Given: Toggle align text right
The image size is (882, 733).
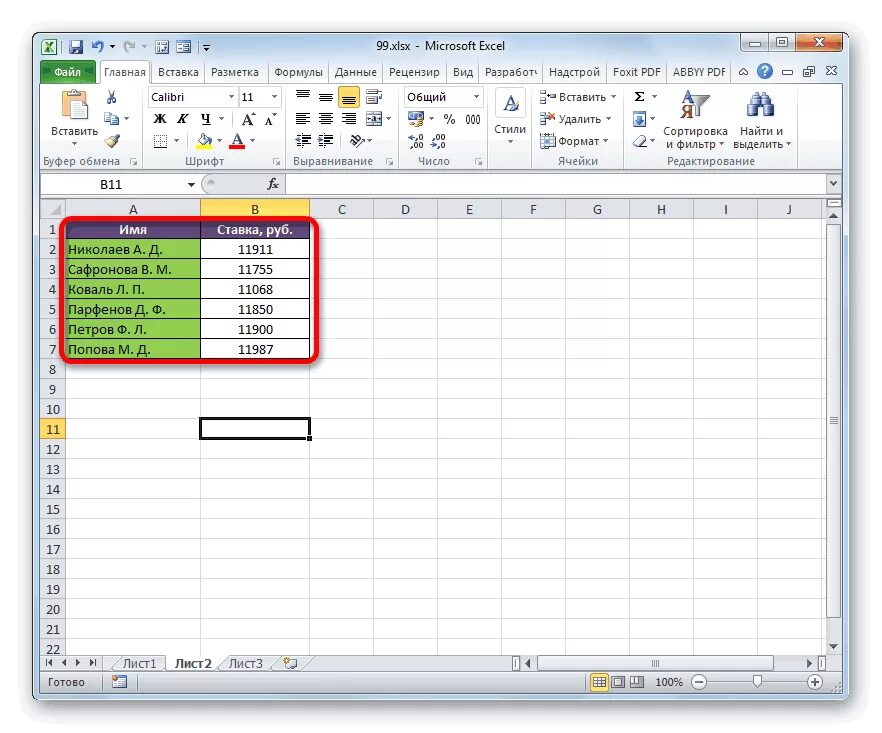Looking at the screenshot, I should point(349,119).
